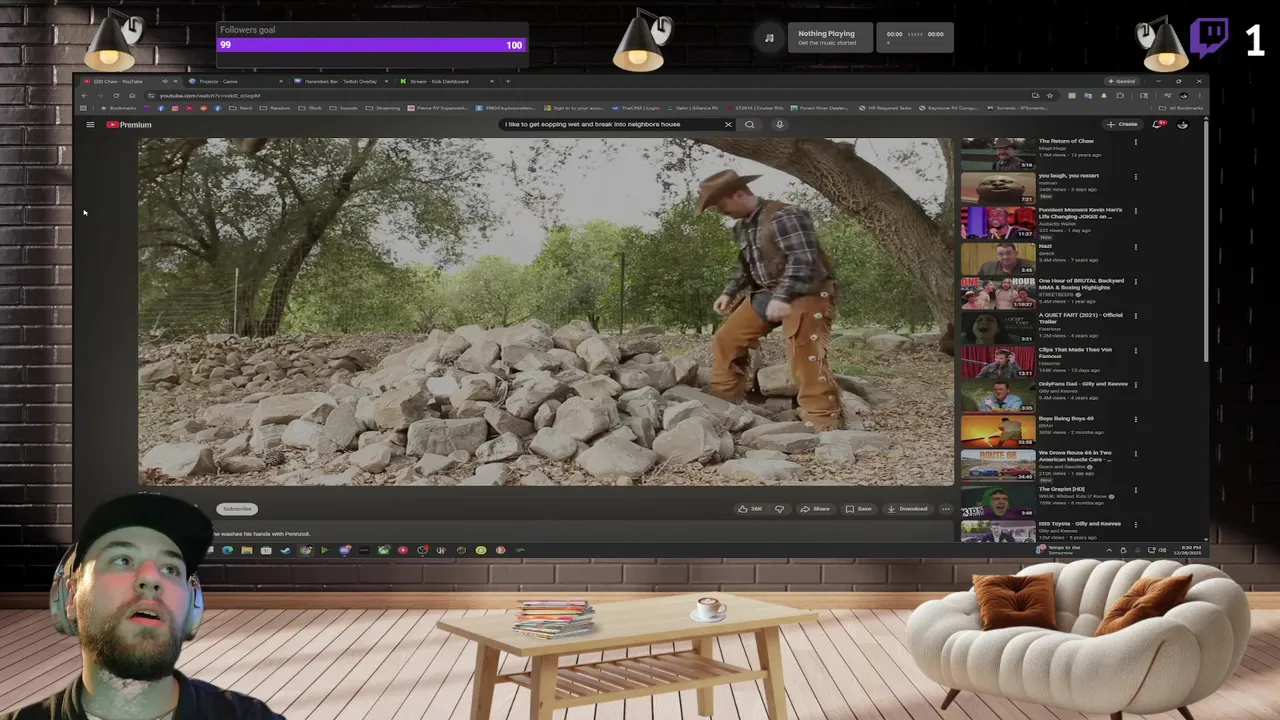
Task: Open Clips That Made Theo Von Famous
Action: [x=1075, y=353]
